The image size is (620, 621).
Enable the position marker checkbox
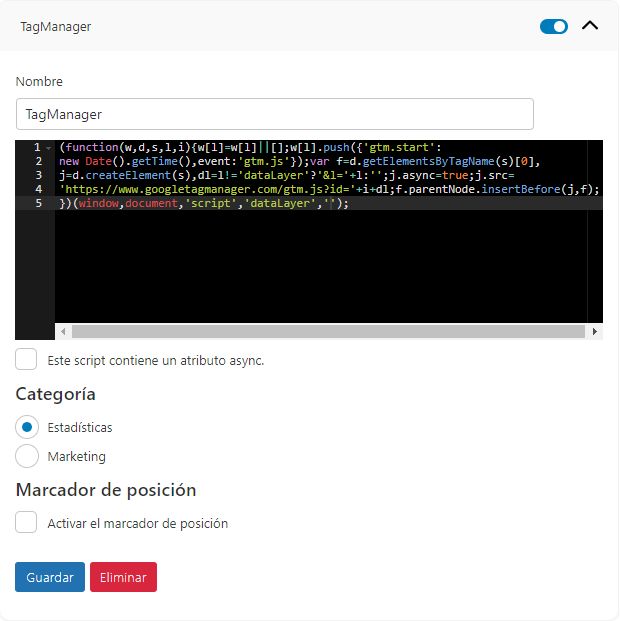click(26, 522)
